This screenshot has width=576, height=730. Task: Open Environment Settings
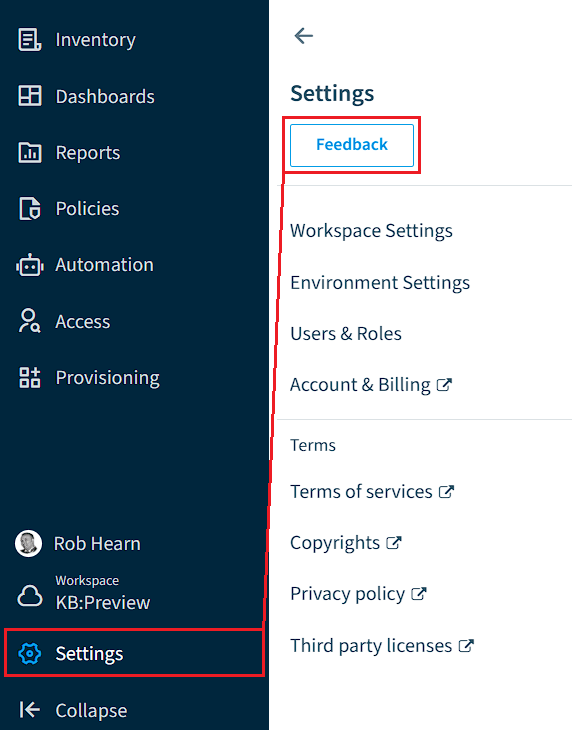point(380,283)
